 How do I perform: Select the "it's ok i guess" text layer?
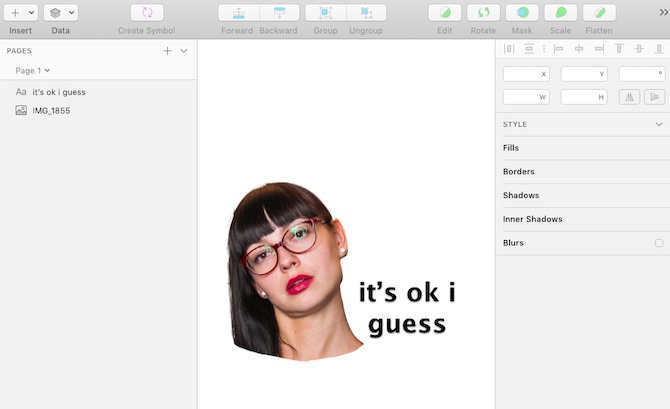(x=58, y=92)
